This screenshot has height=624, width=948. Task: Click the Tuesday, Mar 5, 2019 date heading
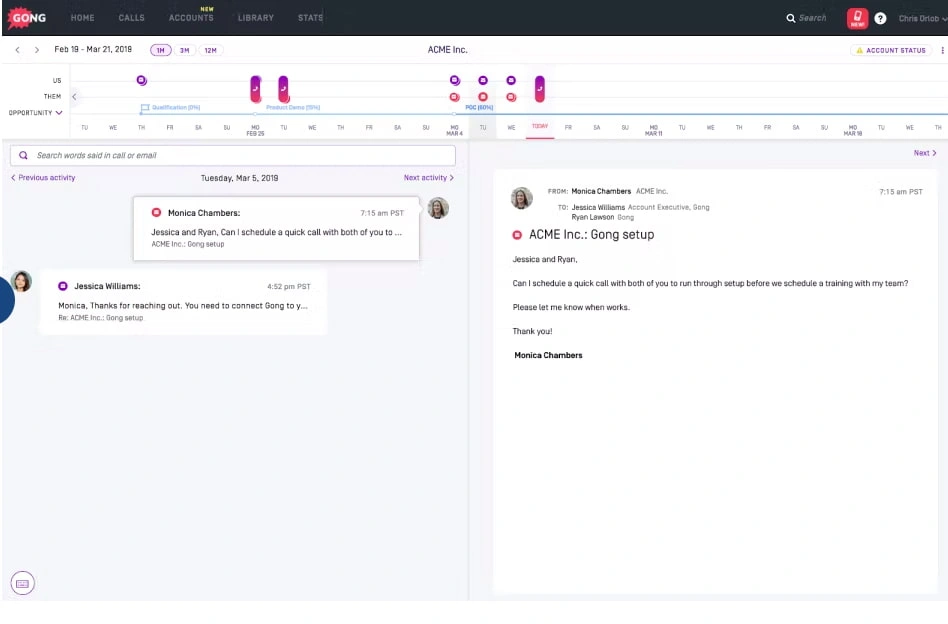click(x=239, y=178)
